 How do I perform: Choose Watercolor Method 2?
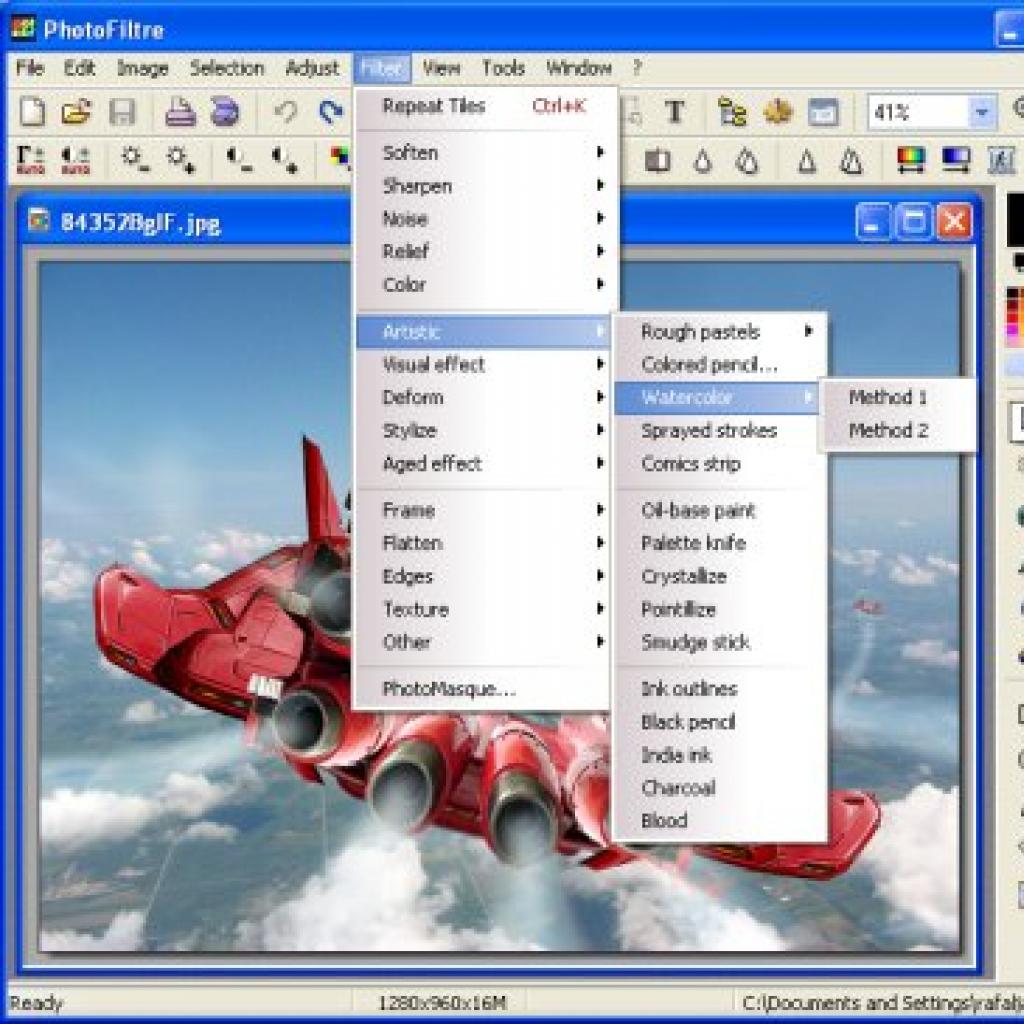(898, 430)
